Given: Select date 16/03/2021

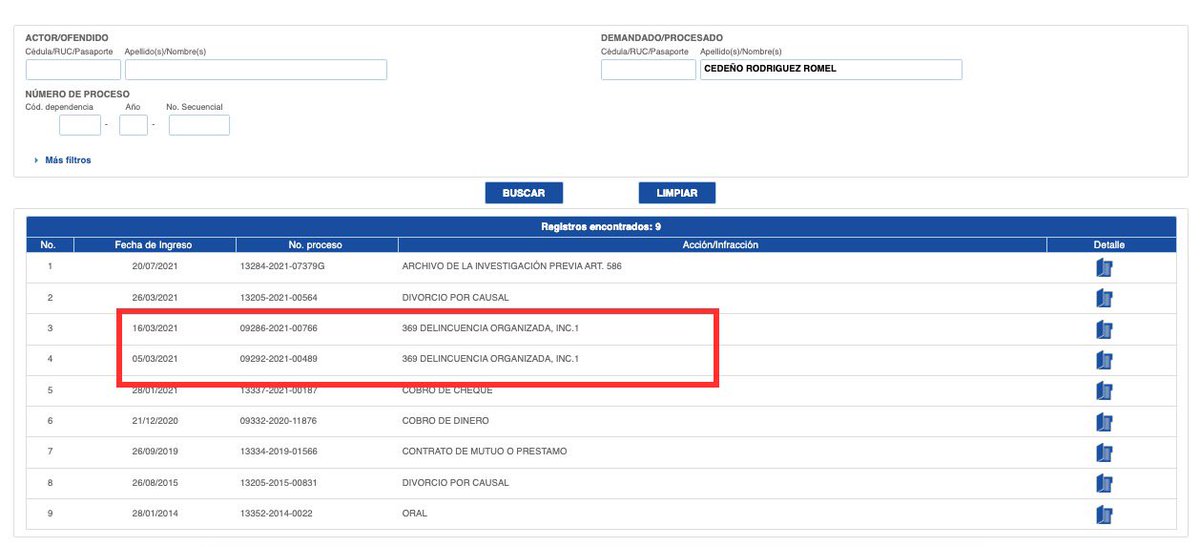Looking at the screenshot, I should click(155, 329).
